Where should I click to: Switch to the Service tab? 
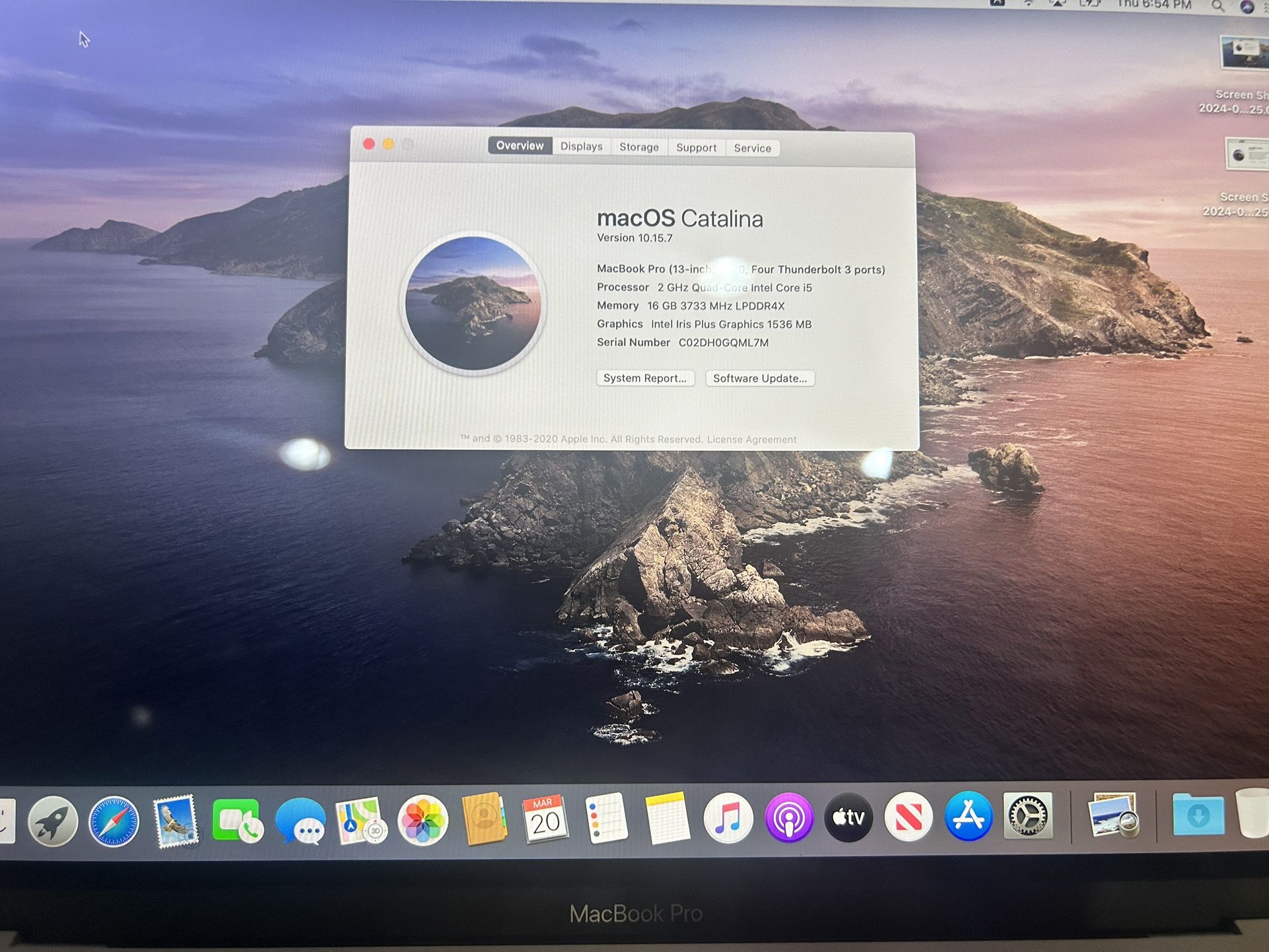[x=753, y=149]
